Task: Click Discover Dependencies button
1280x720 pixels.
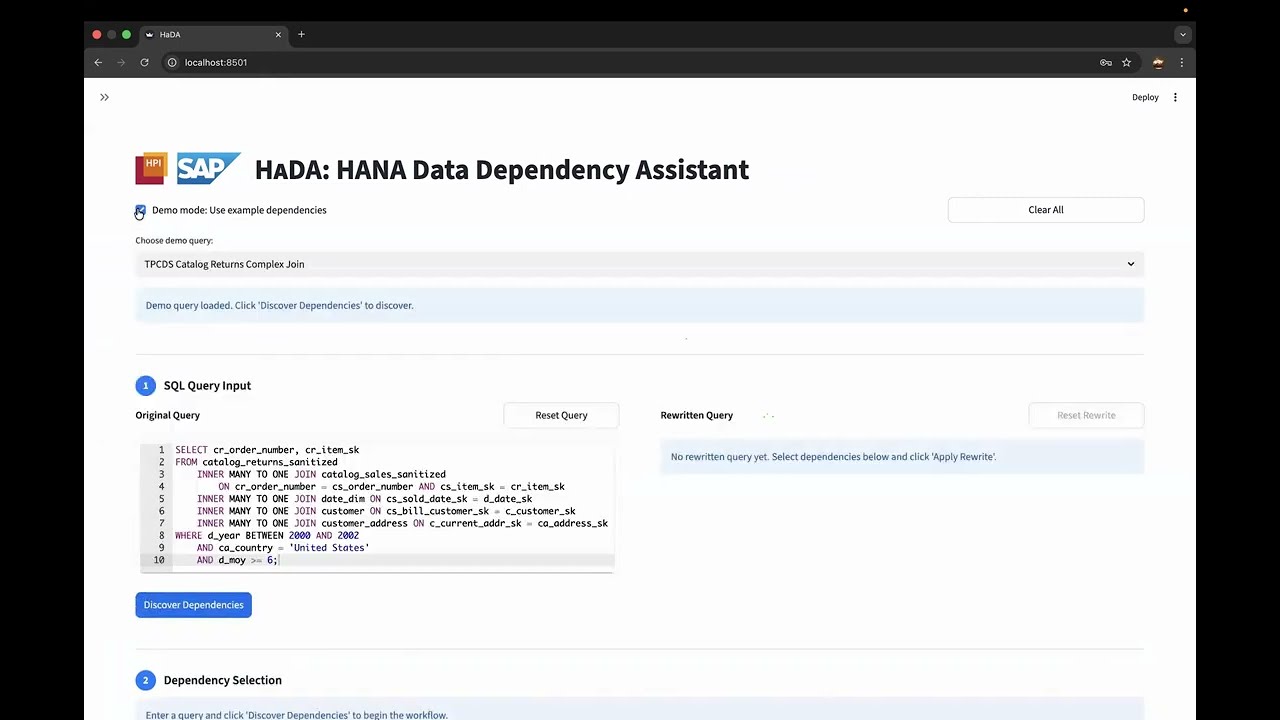Action: click(x=193, y=605)
